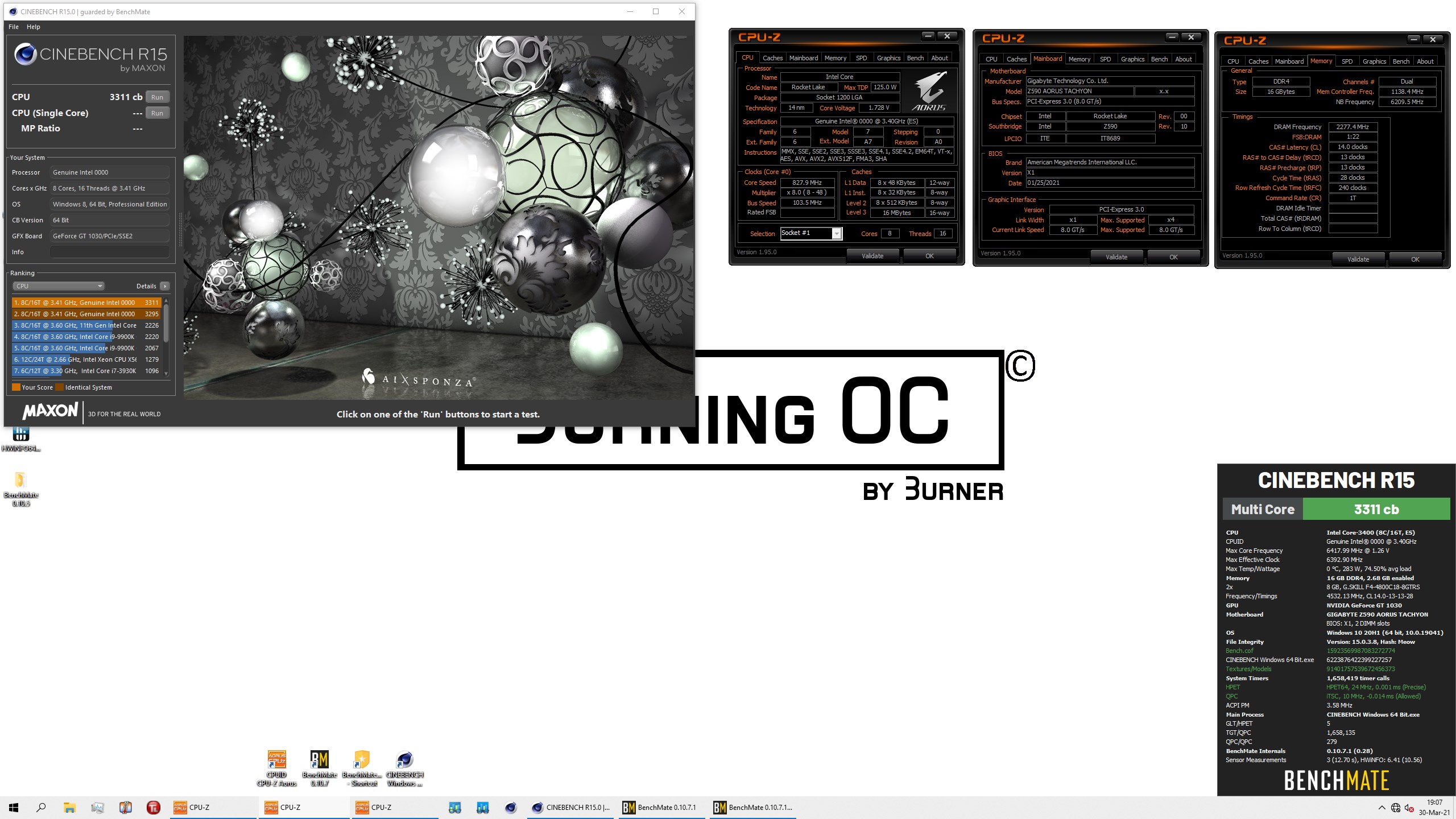This screenshot has height=819, width=1456.
Task: Open the clock showing 19:07
Action: pos(1434,808)
